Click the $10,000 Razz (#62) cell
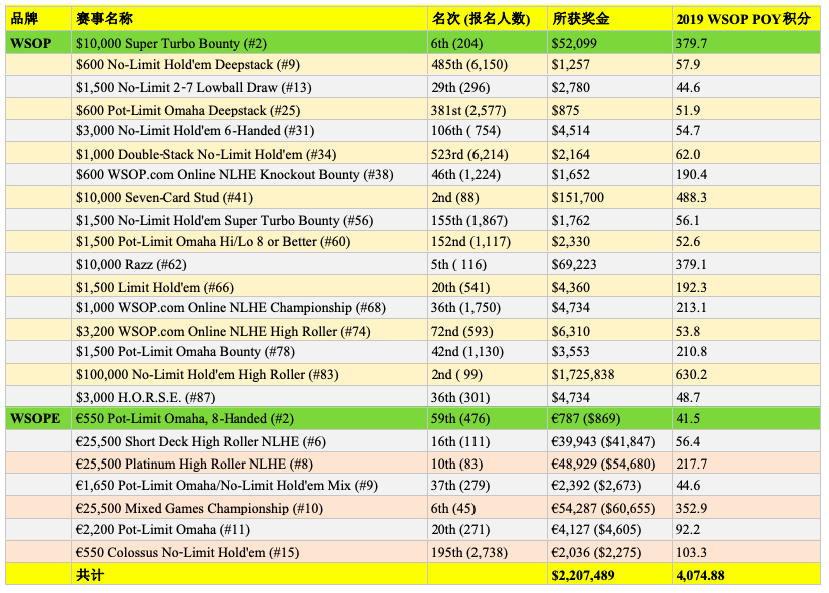829x593 pixels. click(249, 264)
